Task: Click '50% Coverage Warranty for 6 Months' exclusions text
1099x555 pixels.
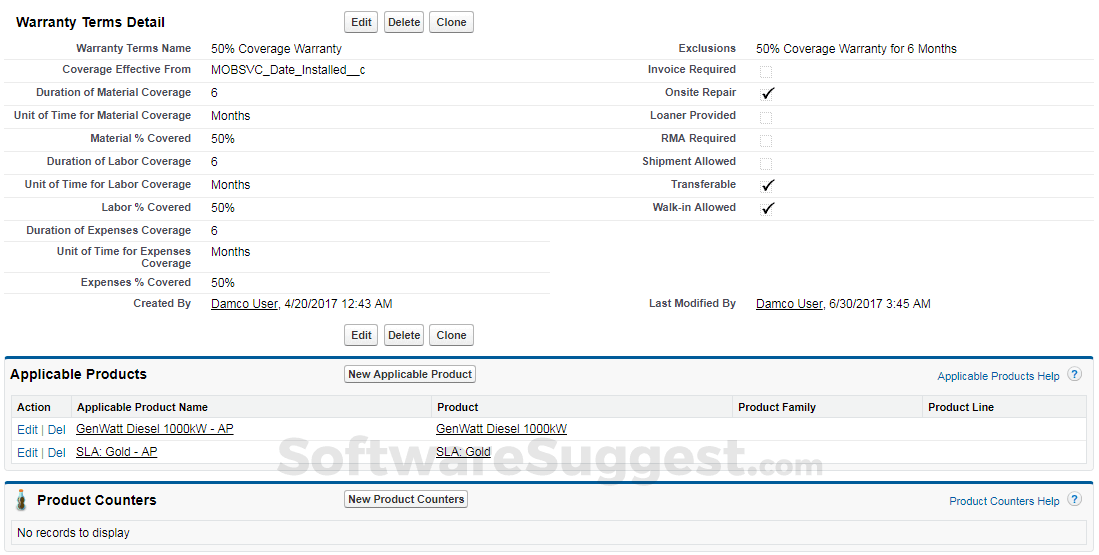Action: click(x=856, y=48)
